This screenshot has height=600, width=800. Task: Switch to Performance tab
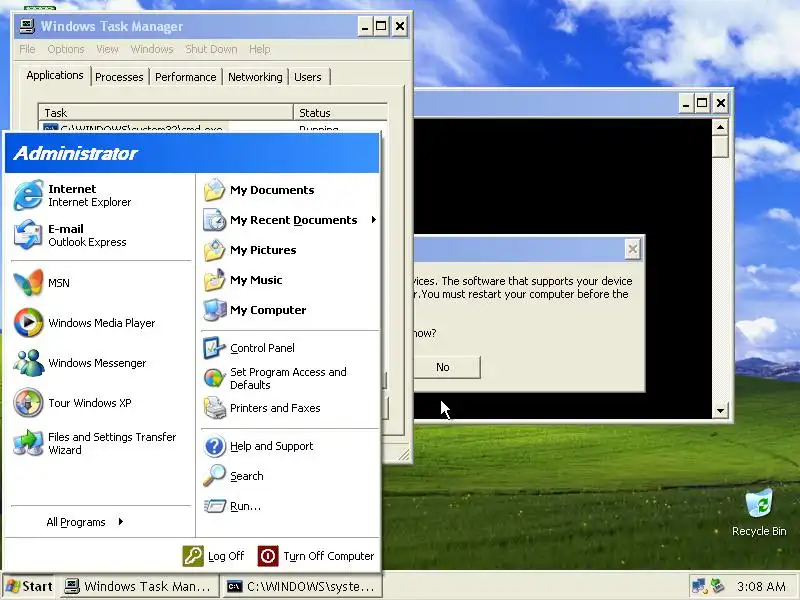point(186,77)
